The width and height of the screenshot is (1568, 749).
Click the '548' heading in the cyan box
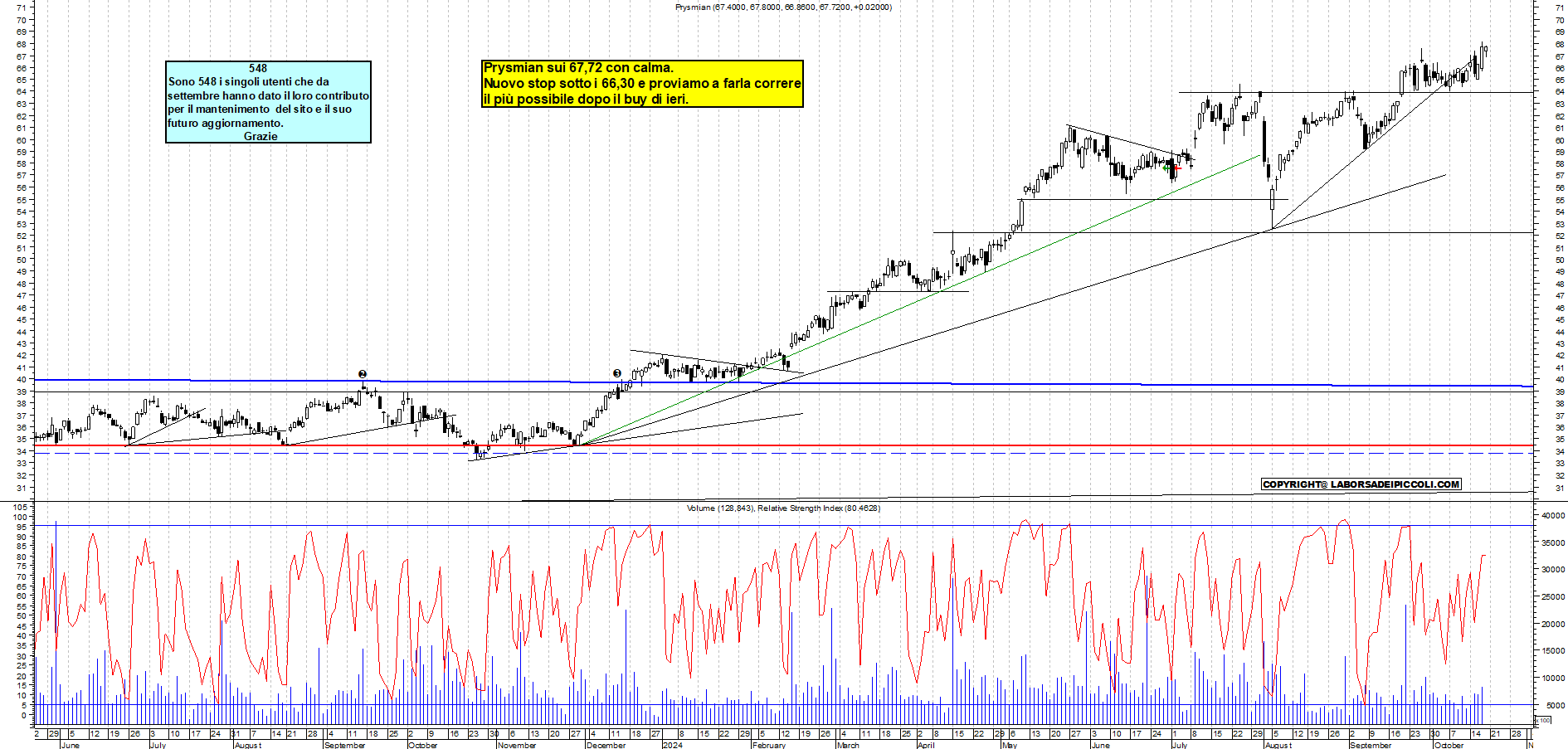(x=258, y=68)
